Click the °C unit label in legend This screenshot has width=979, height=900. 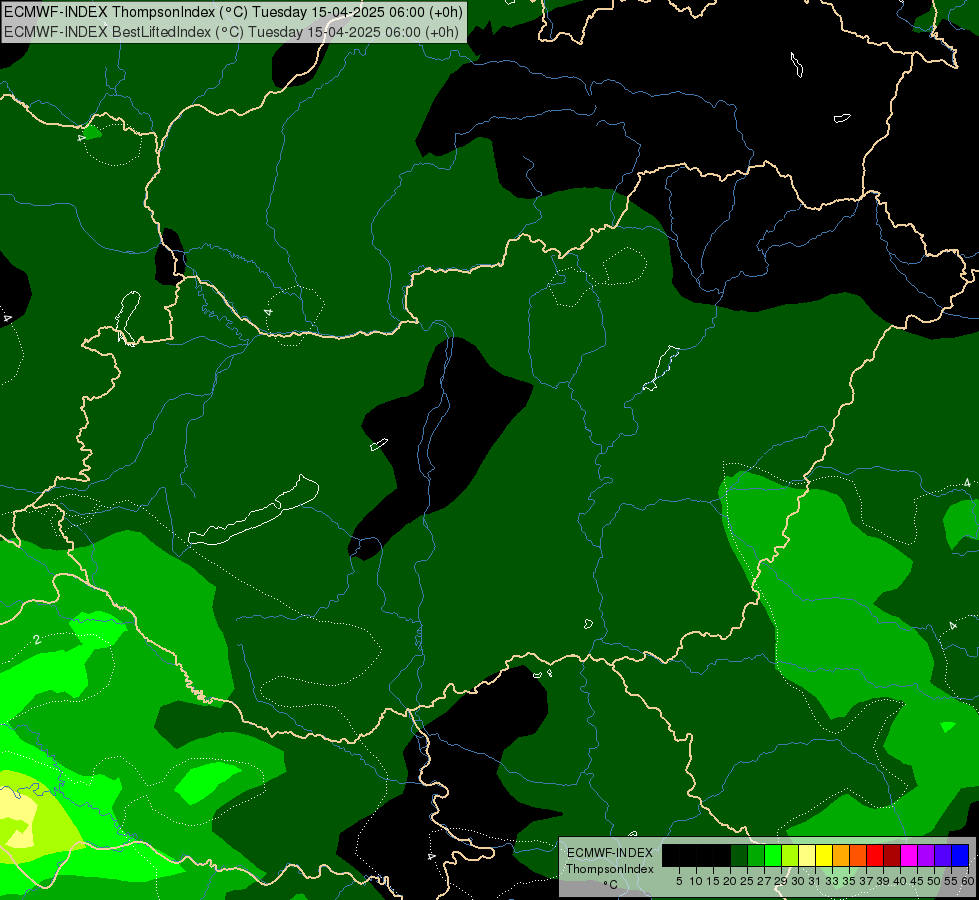point(611,885)
